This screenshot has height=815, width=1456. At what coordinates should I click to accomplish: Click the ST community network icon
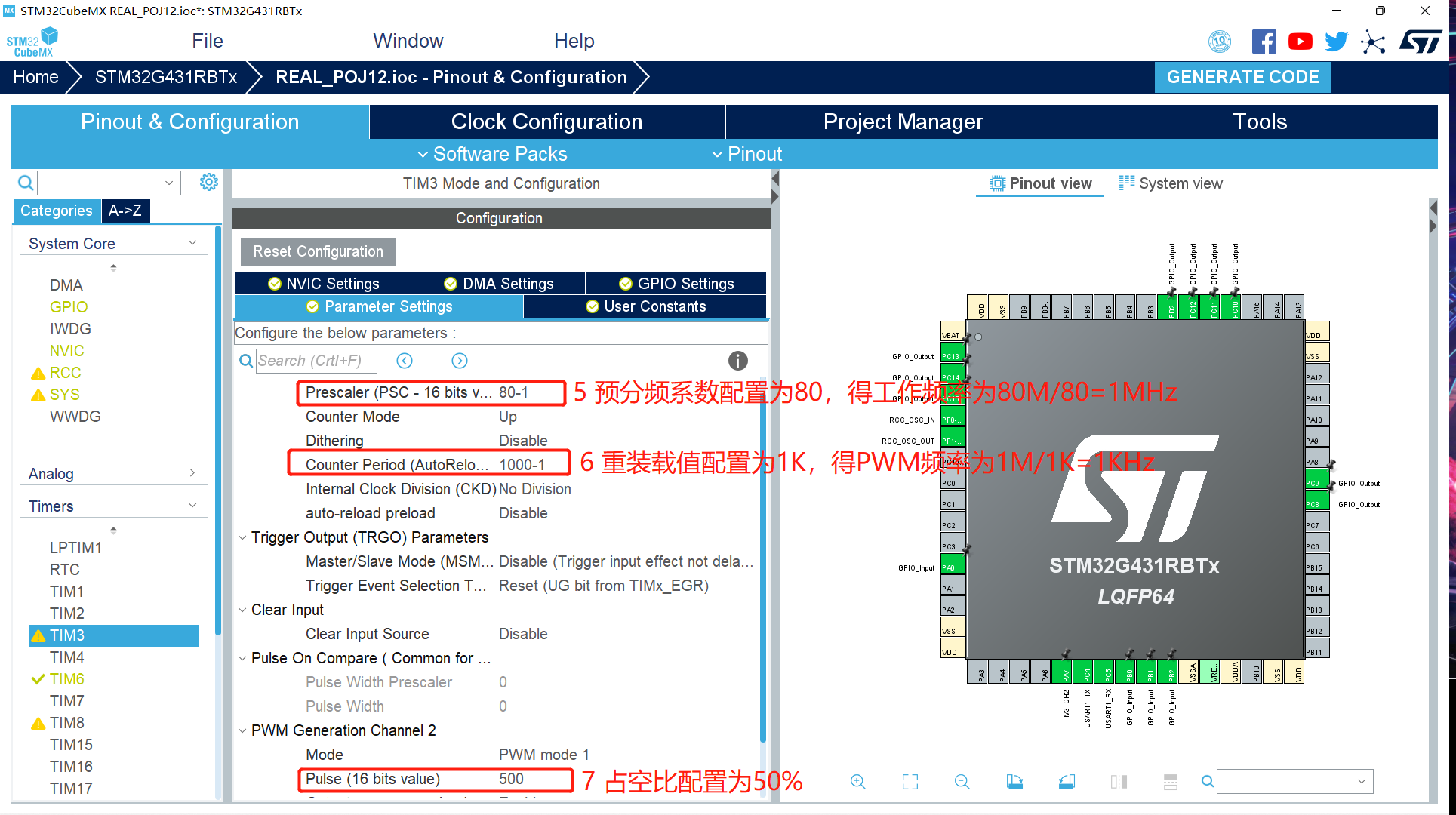[1373, 42]
